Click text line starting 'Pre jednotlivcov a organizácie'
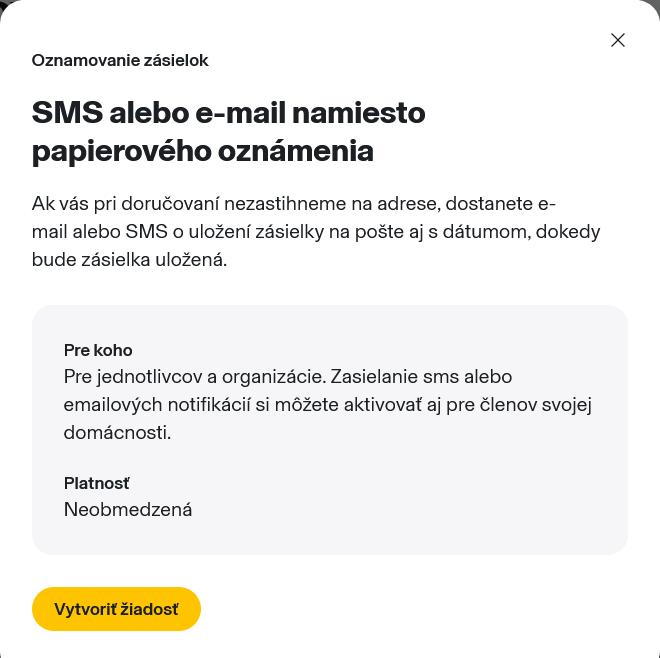The height and width of the screenshot is (658, 660). pos(287,377)
